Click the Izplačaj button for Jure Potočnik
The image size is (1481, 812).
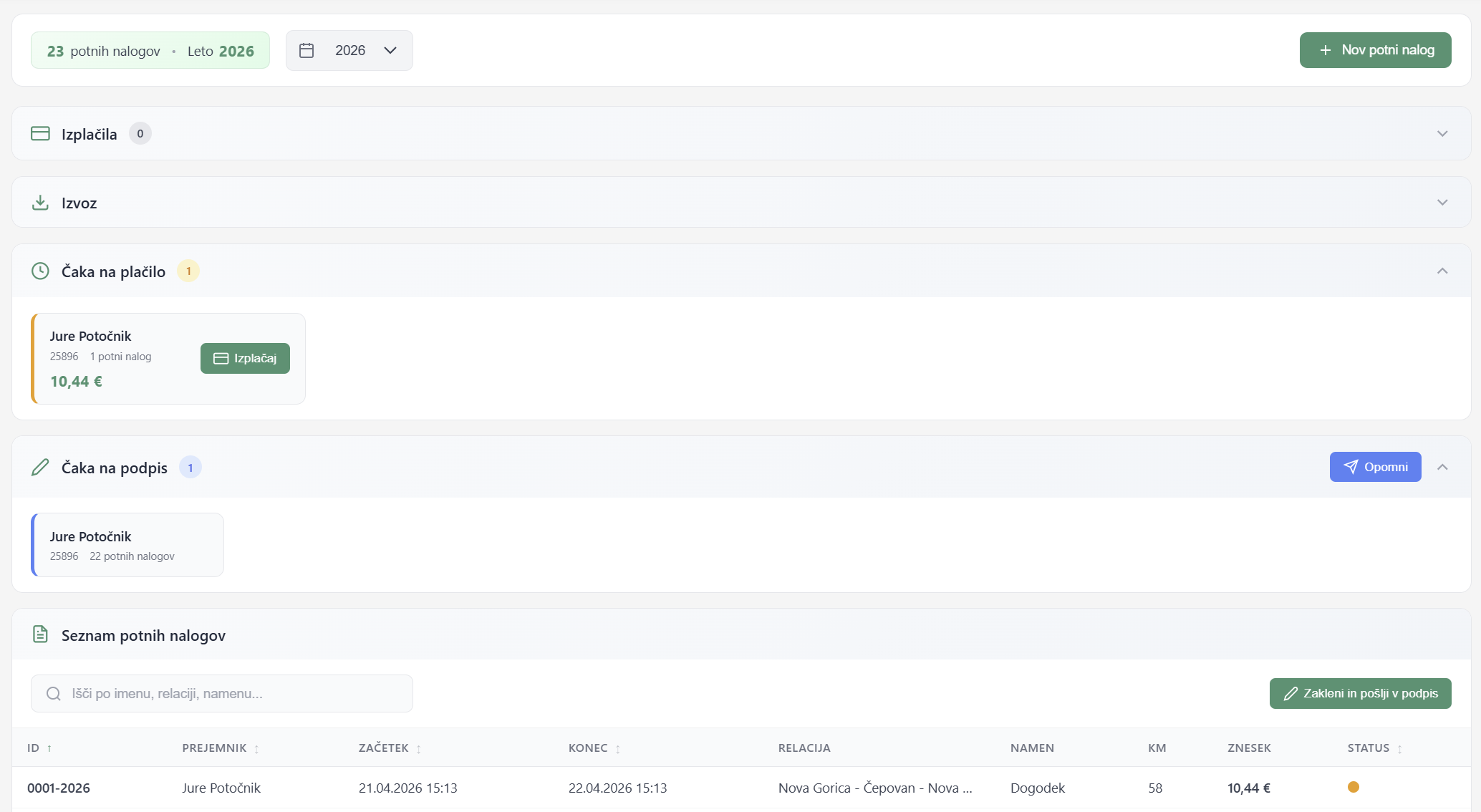(245, 358)
